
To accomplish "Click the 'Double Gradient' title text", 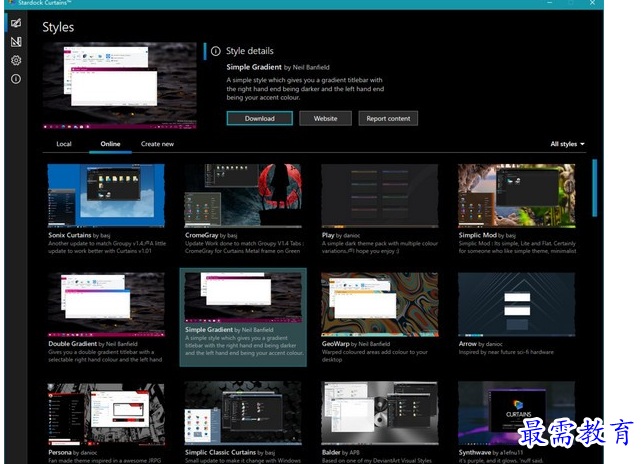I will click(72, 344).
